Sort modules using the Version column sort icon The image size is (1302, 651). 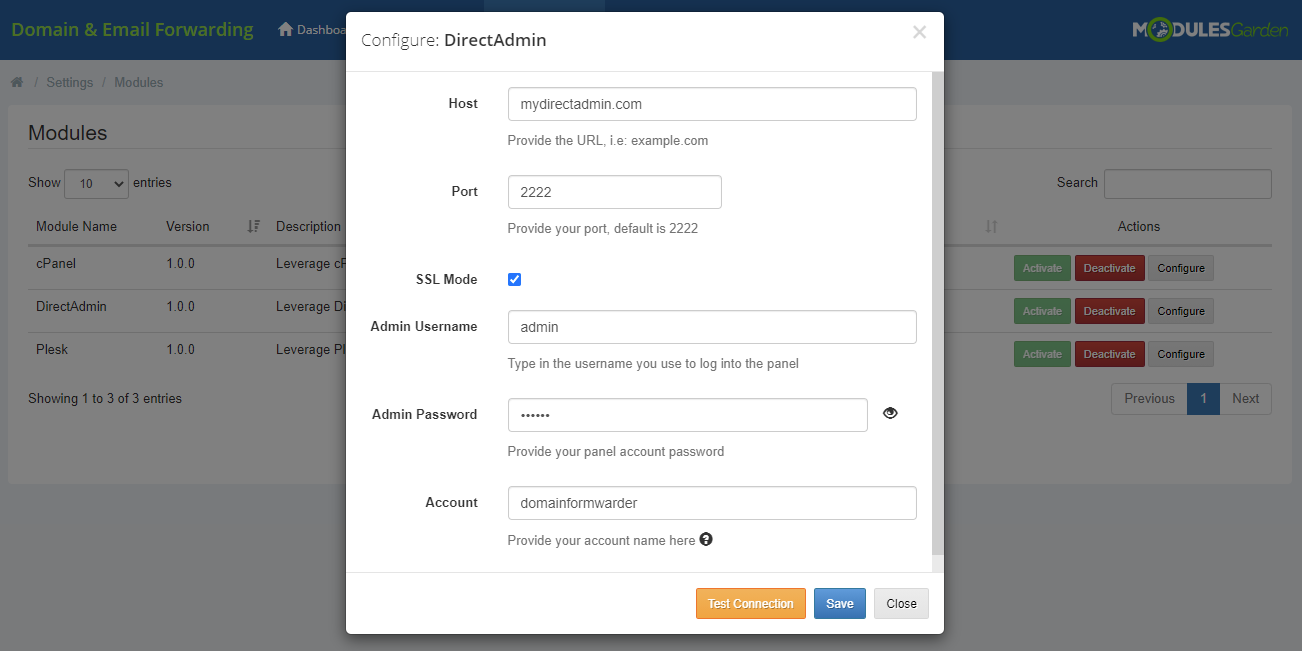pos(252,227)
